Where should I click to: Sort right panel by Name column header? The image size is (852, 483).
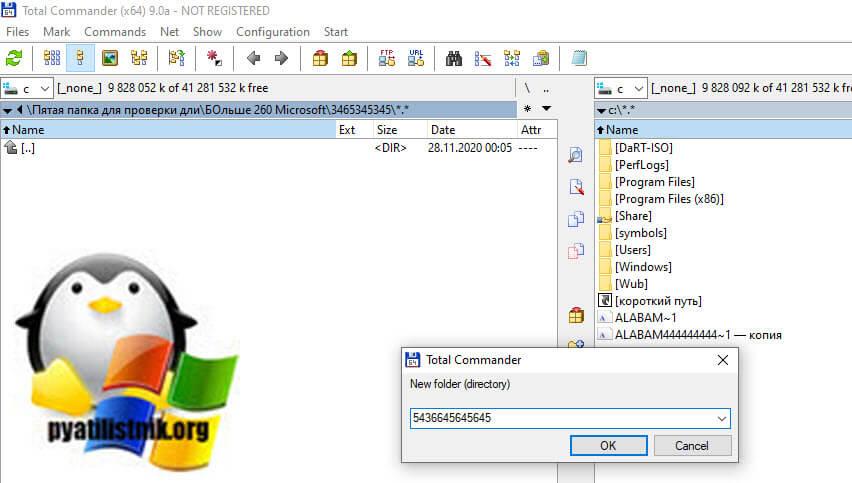[723, 130]
